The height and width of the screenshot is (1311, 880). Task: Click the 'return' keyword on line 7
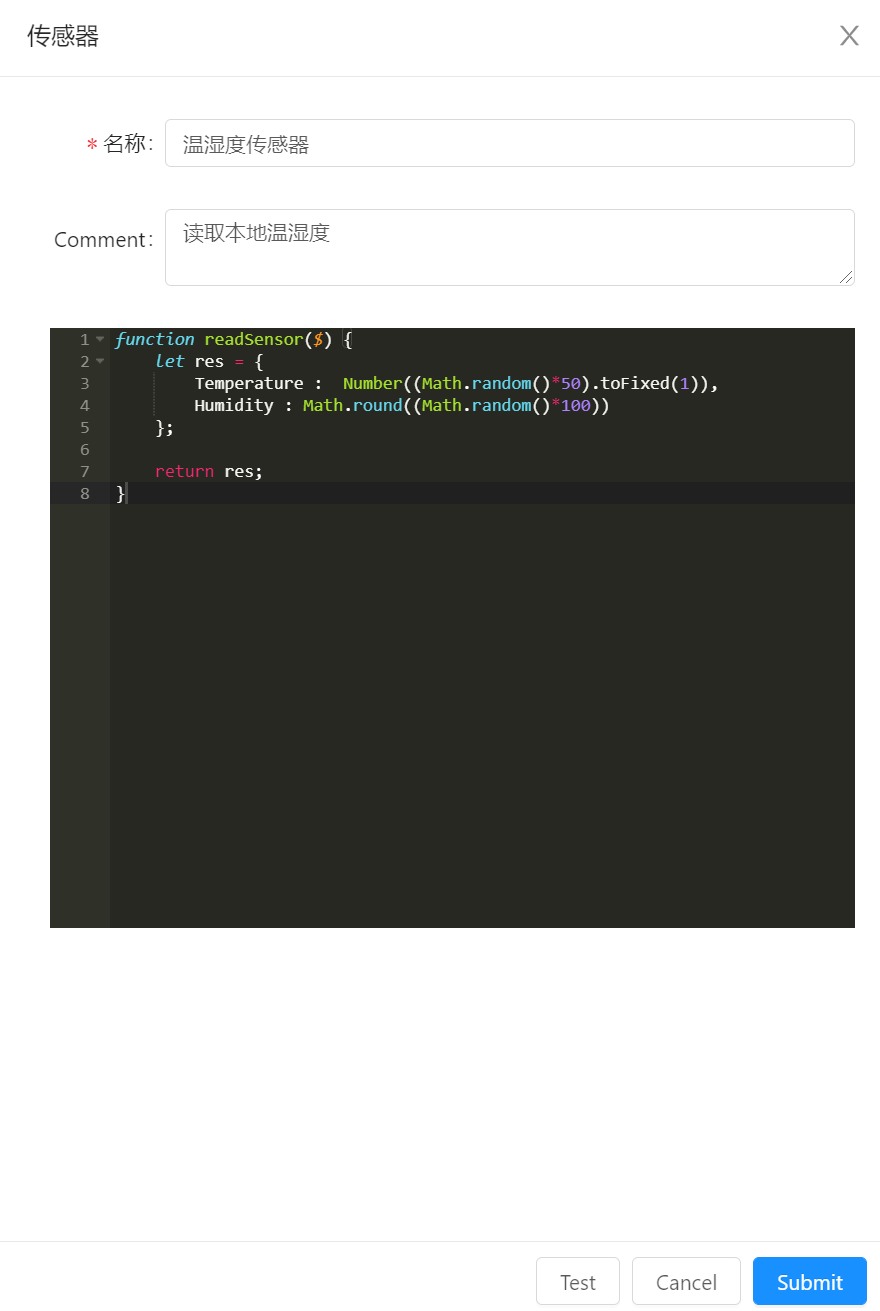184,472
